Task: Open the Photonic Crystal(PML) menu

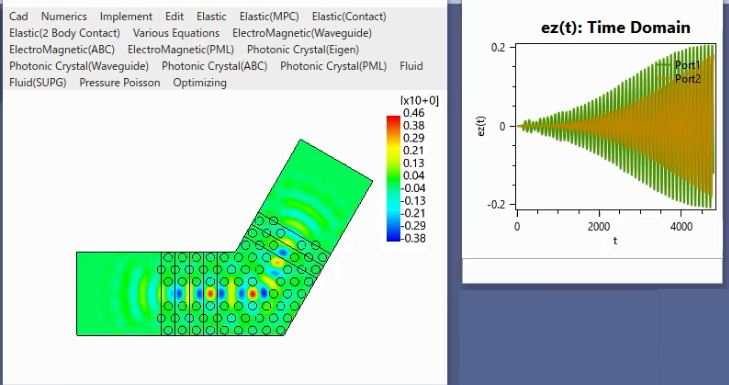Action: coord(333,66)
